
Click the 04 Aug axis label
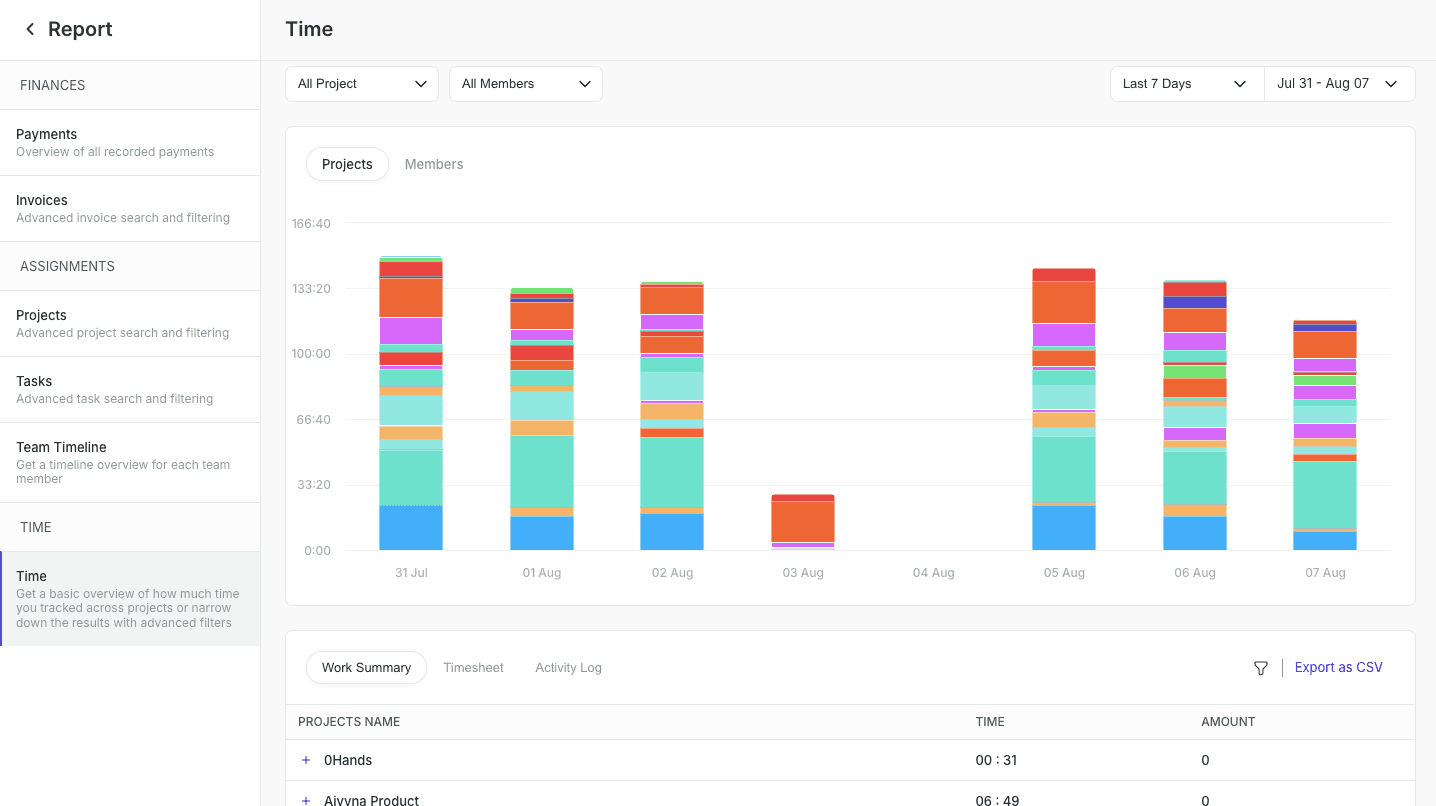934,573
